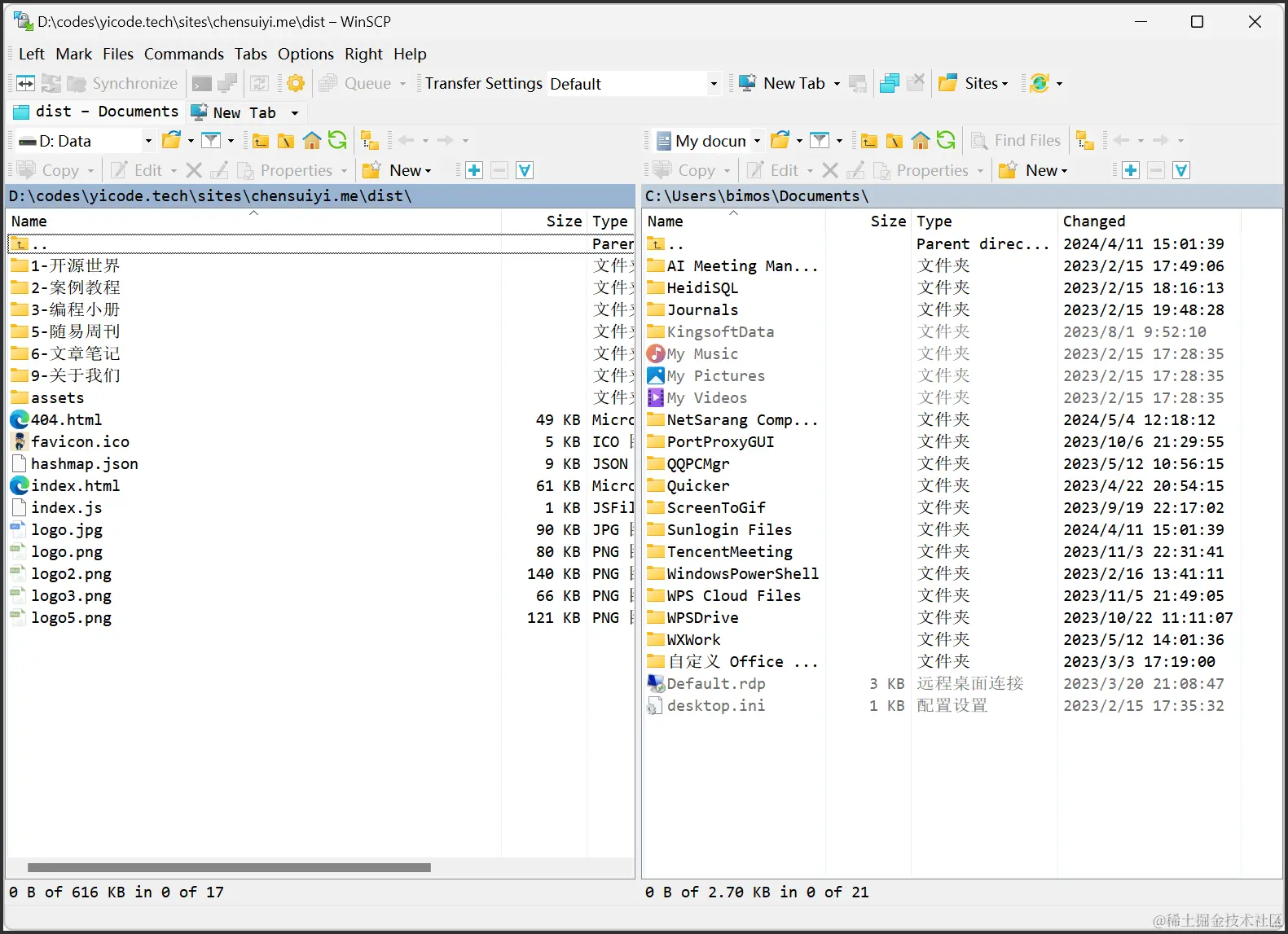Click the left panel horizontal scrollbar thumb
Viewport: 1288px width, 934px height.
229,867
